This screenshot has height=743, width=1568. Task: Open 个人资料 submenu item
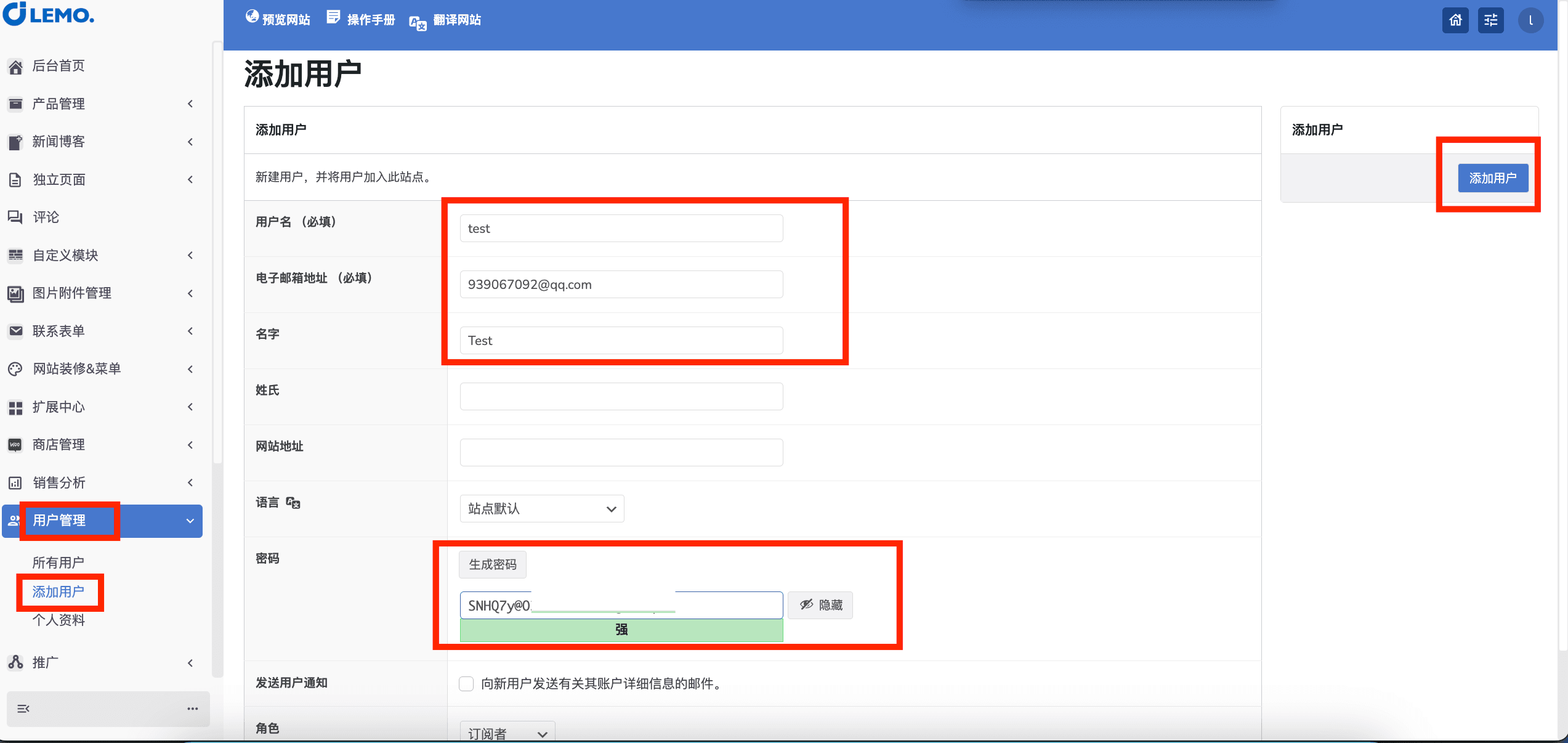59,620
